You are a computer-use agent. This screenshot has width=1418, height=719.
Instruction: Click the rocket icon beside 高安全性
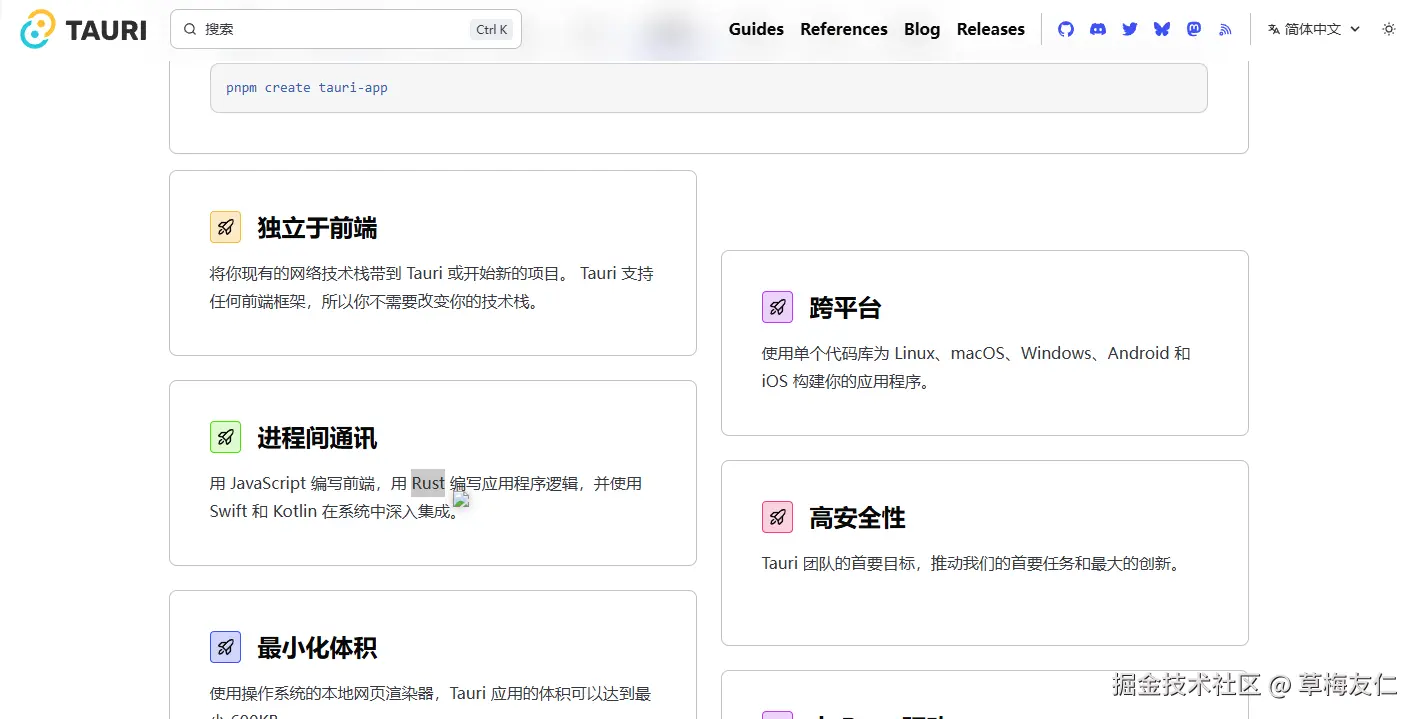point(778,517)
